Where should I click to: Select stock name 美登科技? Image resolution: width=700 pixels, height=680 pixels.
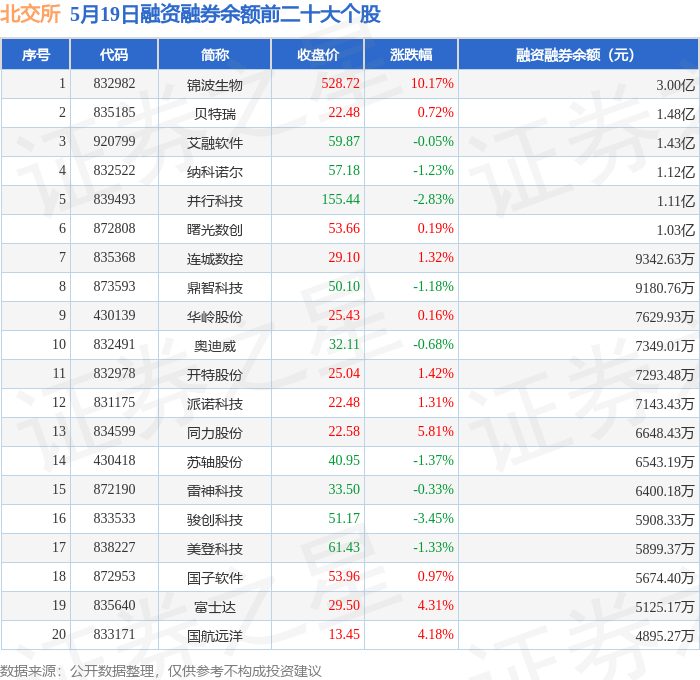tap(215, 549)
